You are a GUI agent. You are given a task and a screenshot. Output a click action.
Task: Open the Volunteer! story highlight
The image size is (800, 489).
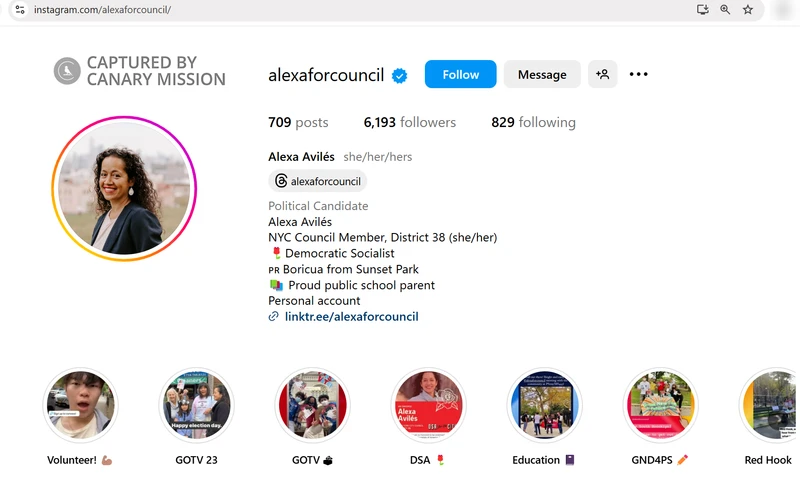(x=80, y=405)
